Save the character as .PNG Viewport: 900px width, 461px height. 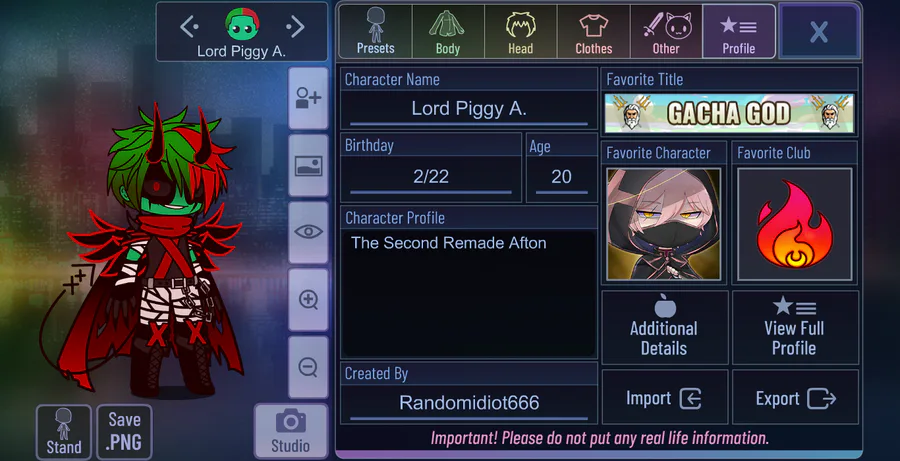[125, 432]
